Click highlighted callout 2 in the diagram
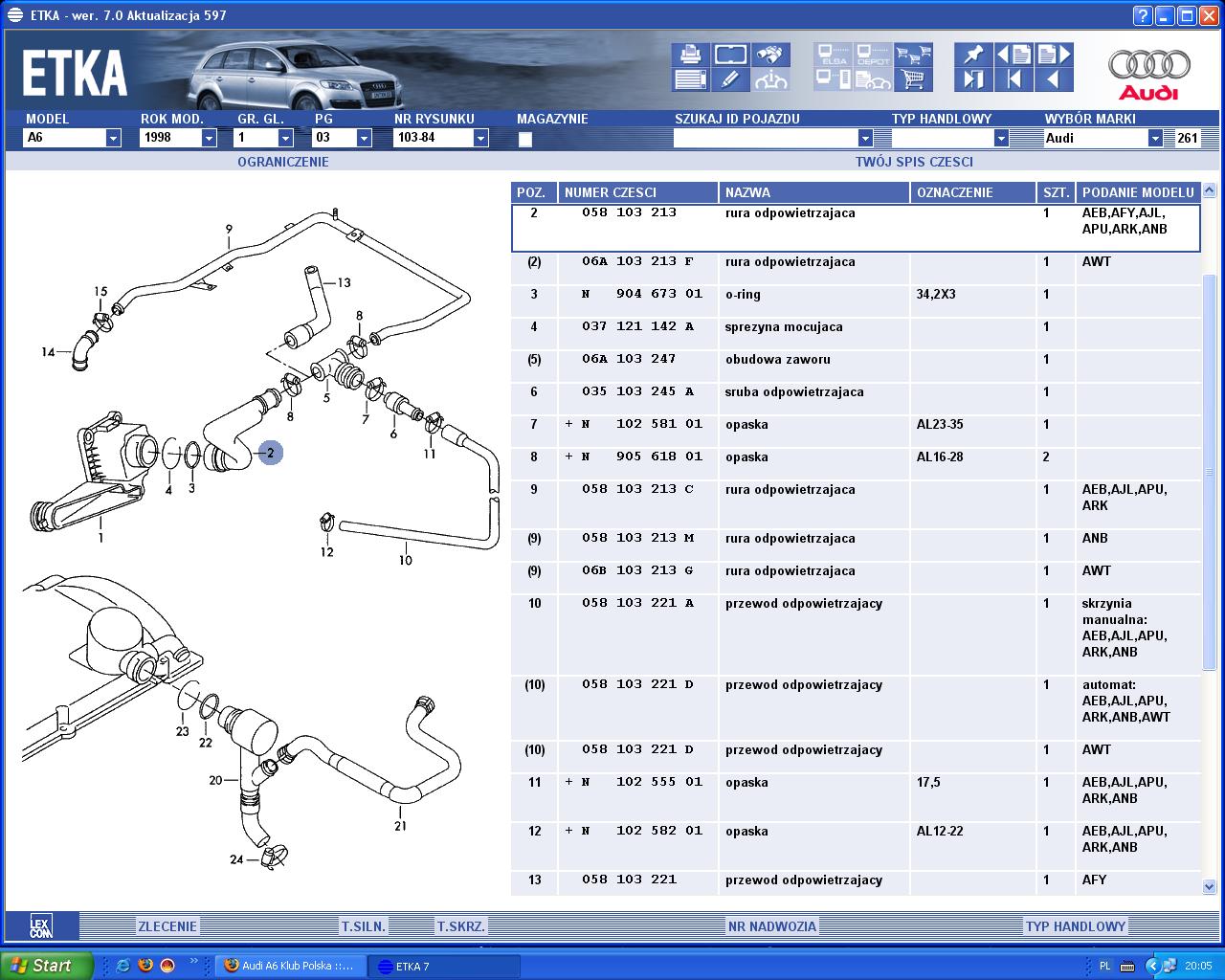 click(270, 453)
